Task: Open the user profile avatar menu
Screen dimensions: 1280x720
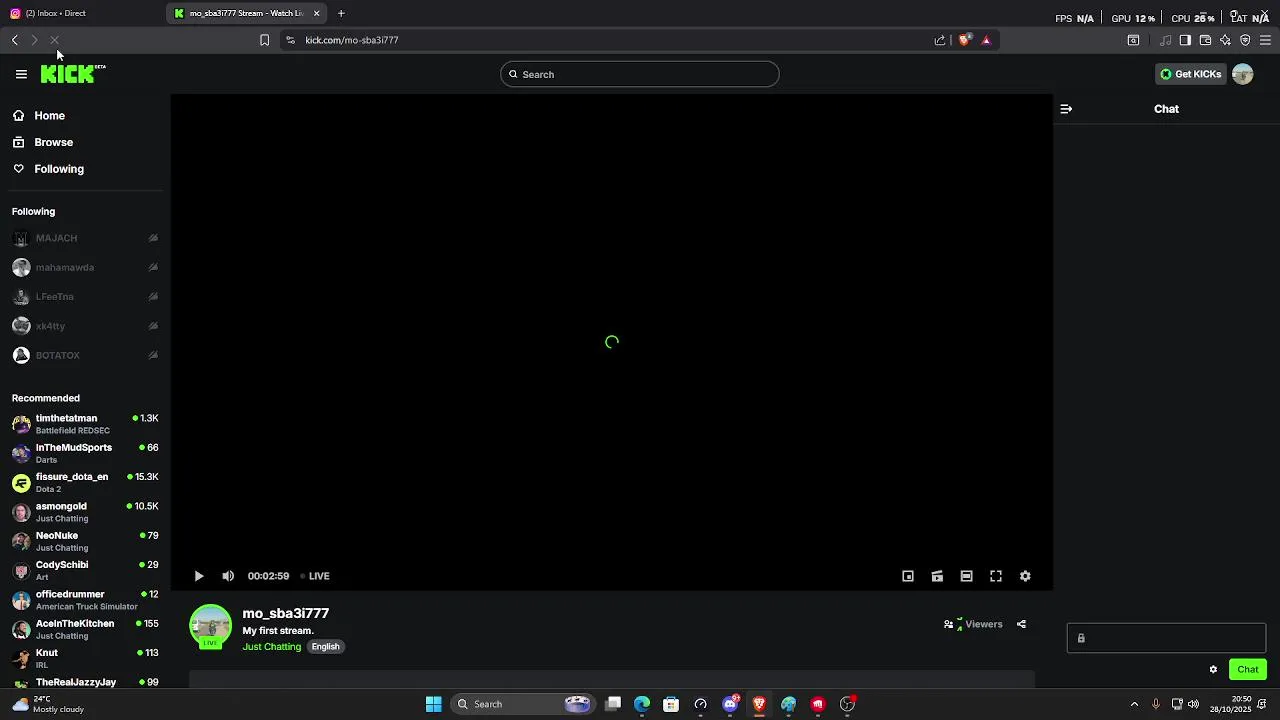Action: [1243, 74]
